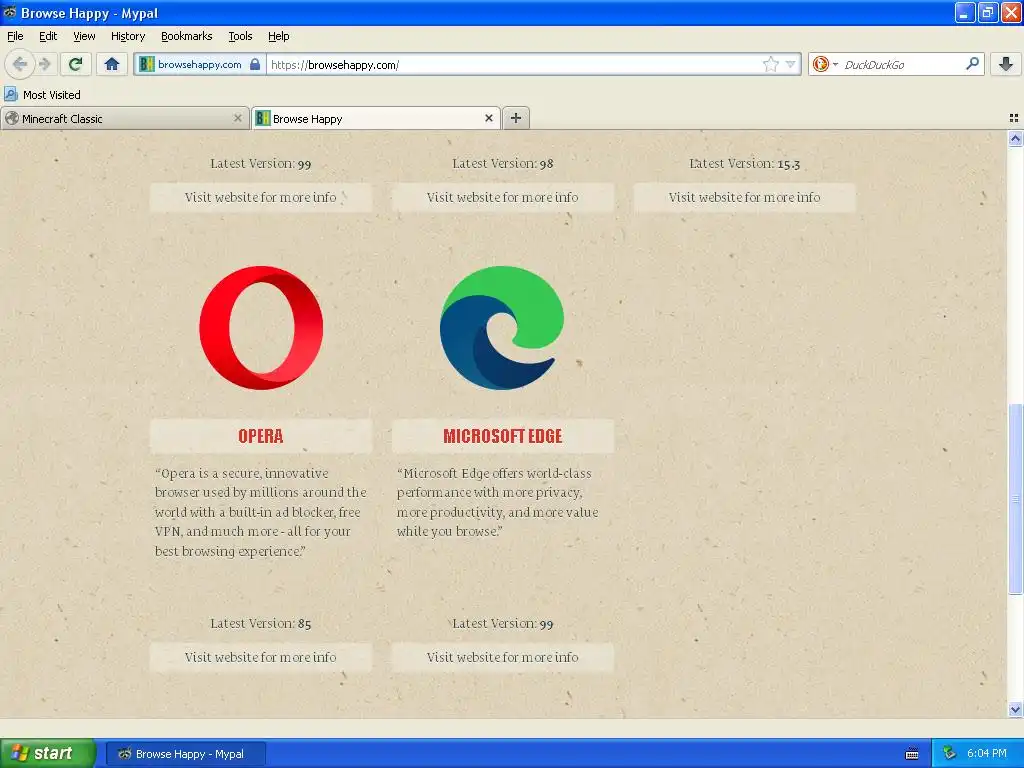Open the File menu
The width and height of the screenshot is (1024, 768).
[15, 36]
